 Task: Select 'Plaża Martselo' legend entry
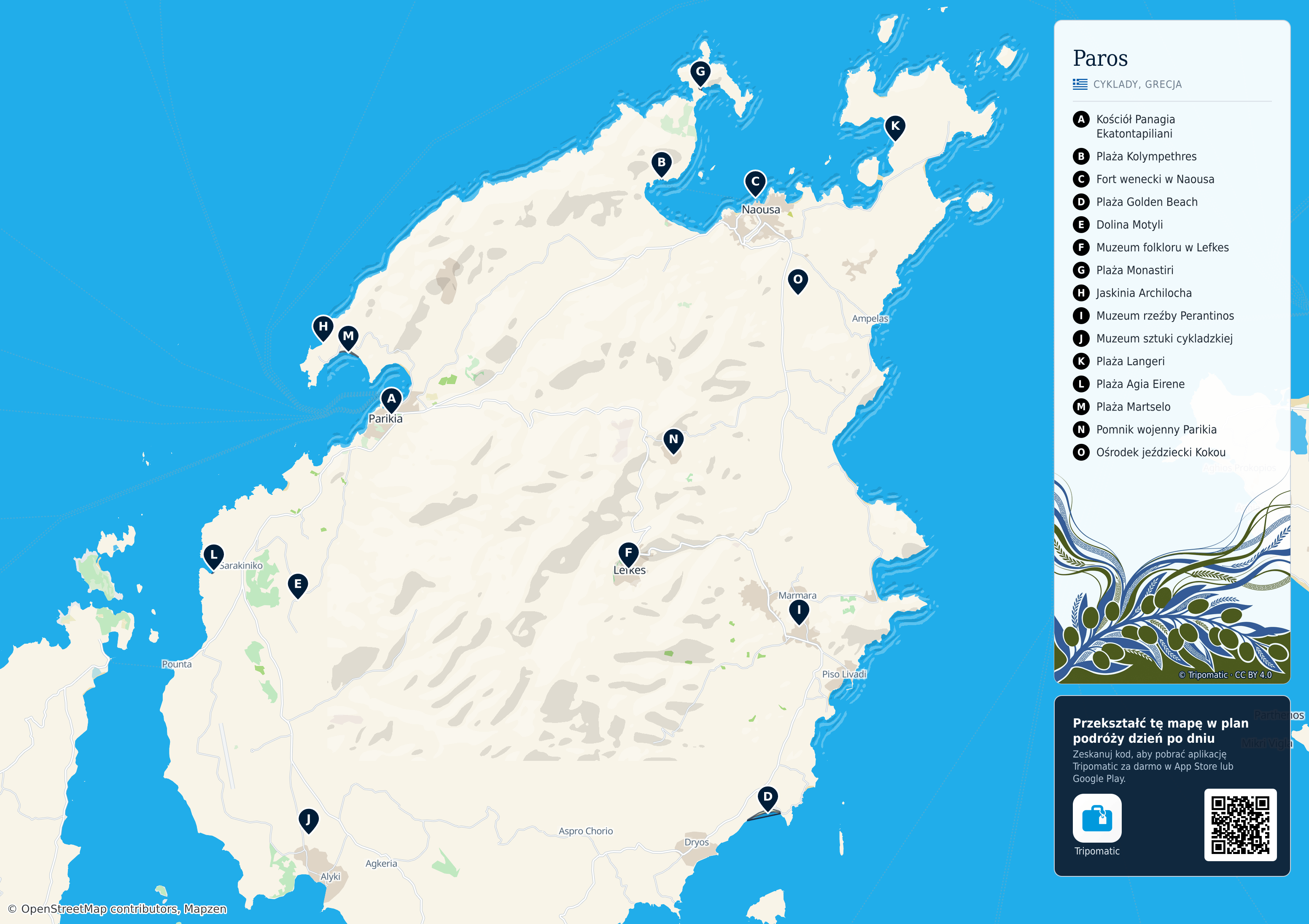pyautogui.click(x=1133, y=407)
